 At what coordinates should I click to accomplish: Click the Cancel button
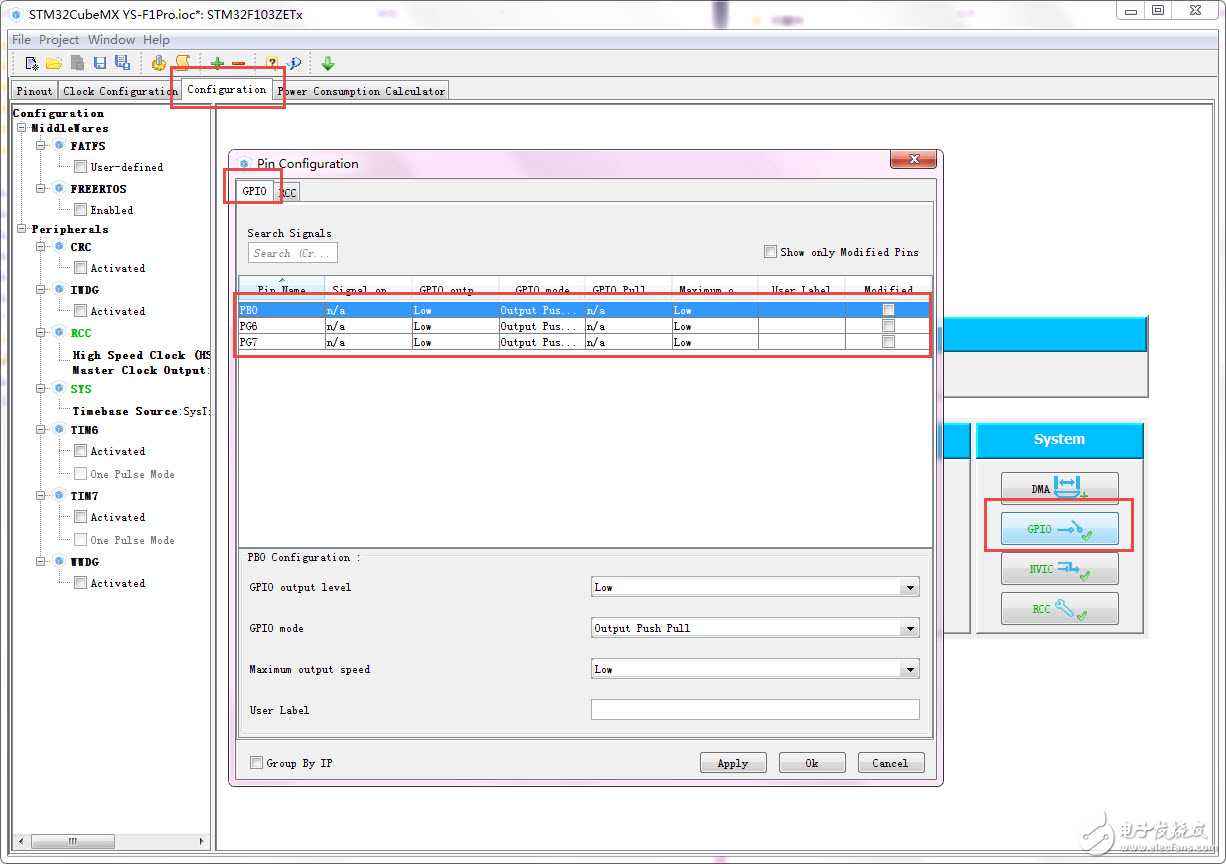[x=890, y=763]
